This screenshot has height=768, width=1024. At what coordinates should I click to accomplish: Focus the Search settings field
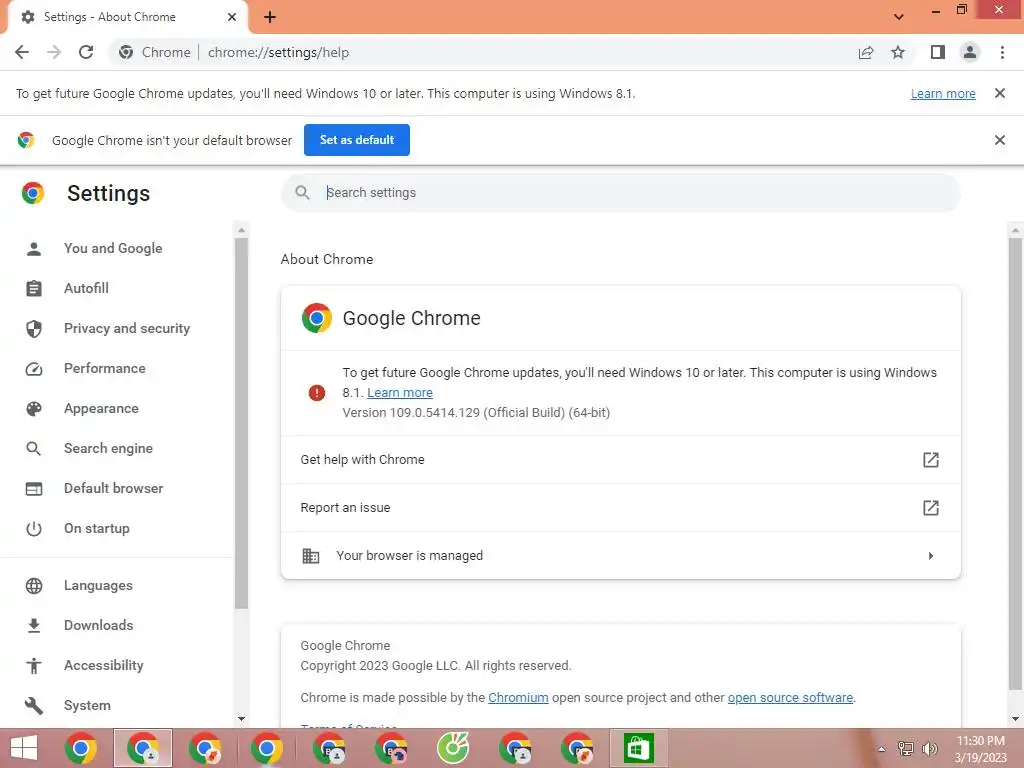click(620, 193)
